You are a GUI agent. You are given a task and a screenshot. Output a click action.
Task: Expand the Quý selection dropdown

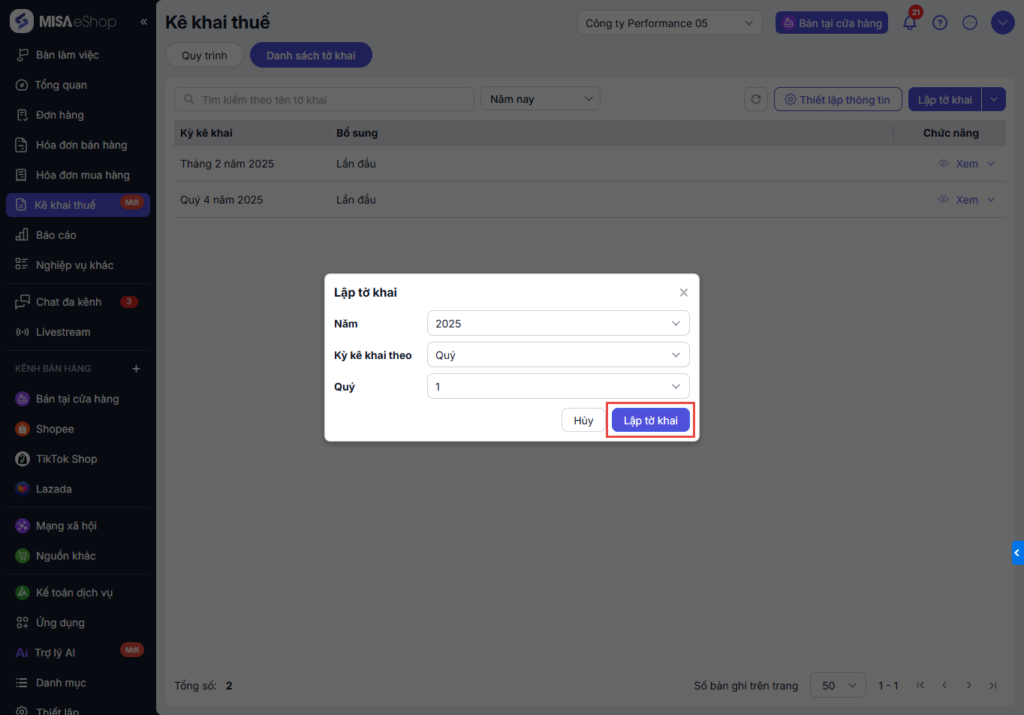pos(557,386)
